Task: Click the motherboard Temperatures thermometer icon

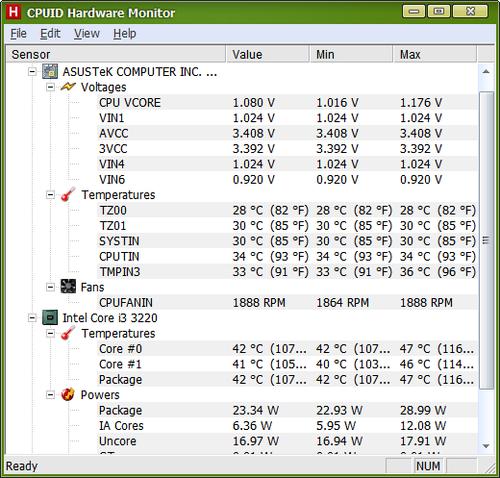Action: coord(68,195)
